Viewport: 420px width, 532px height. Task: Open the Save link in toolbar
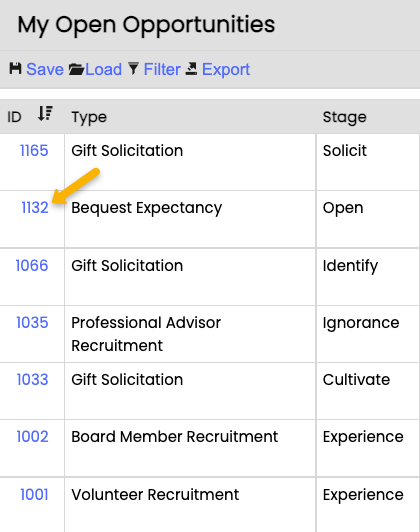45,69
